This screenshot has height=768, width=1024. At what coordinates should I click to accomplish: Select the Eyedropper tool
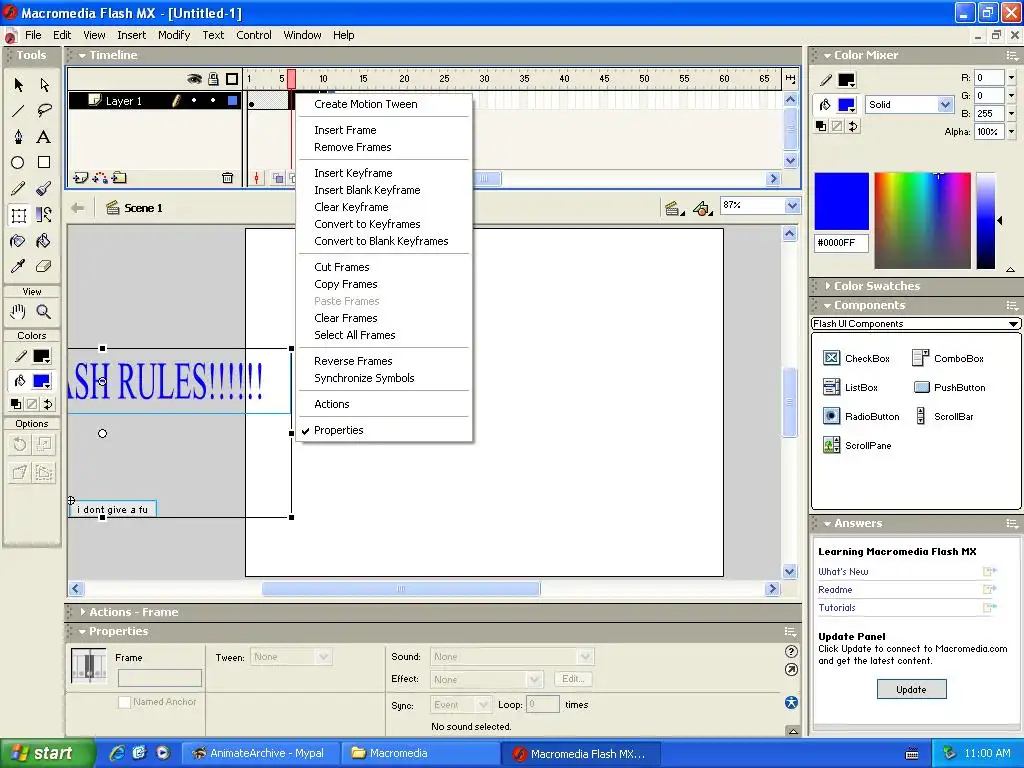(18, 266)
